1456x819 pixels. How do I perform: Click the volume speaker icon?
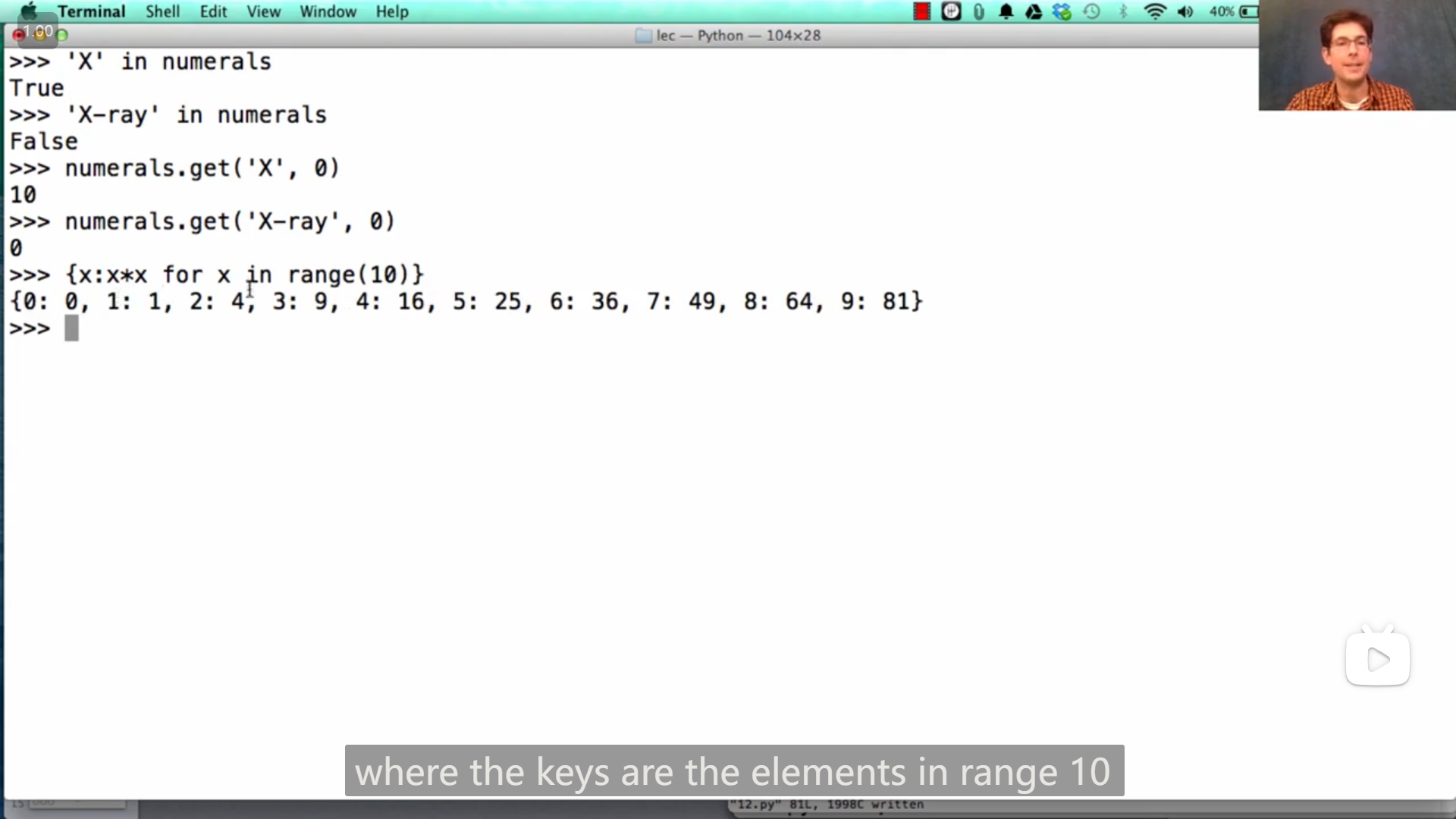point(1185,11)
